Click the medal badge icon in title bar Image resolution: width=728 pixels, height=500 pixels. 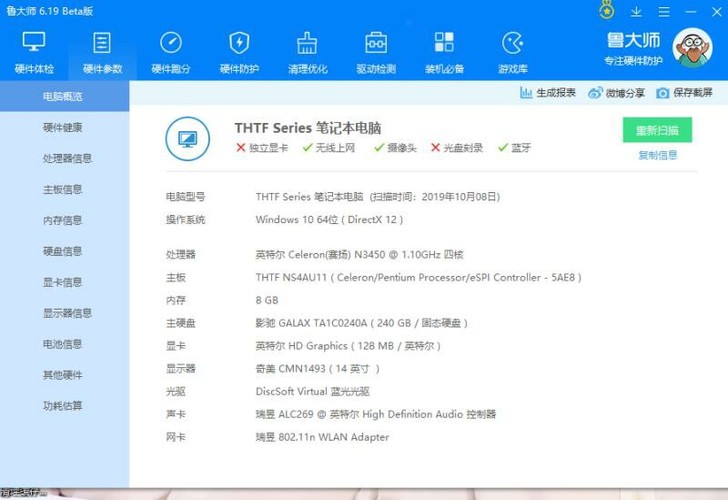click(606, 10)
